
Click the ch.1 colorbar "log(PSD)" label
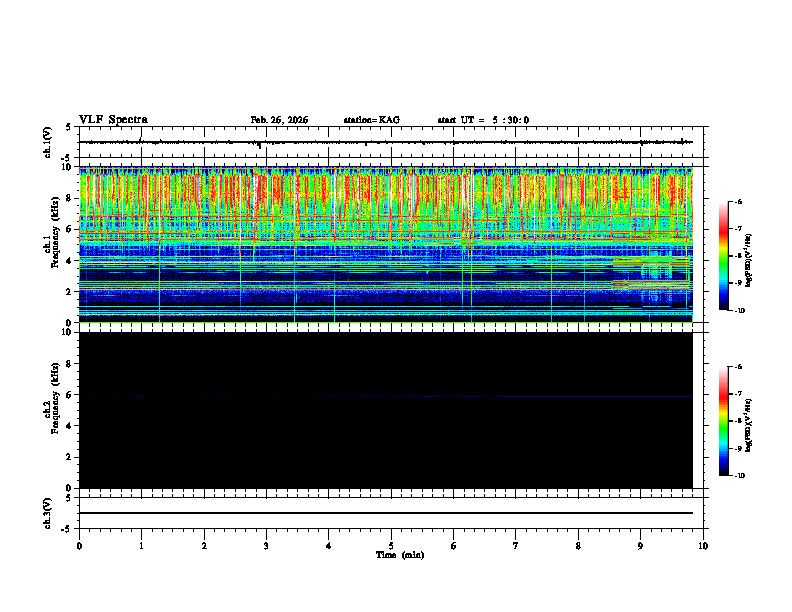coord(749,261)
